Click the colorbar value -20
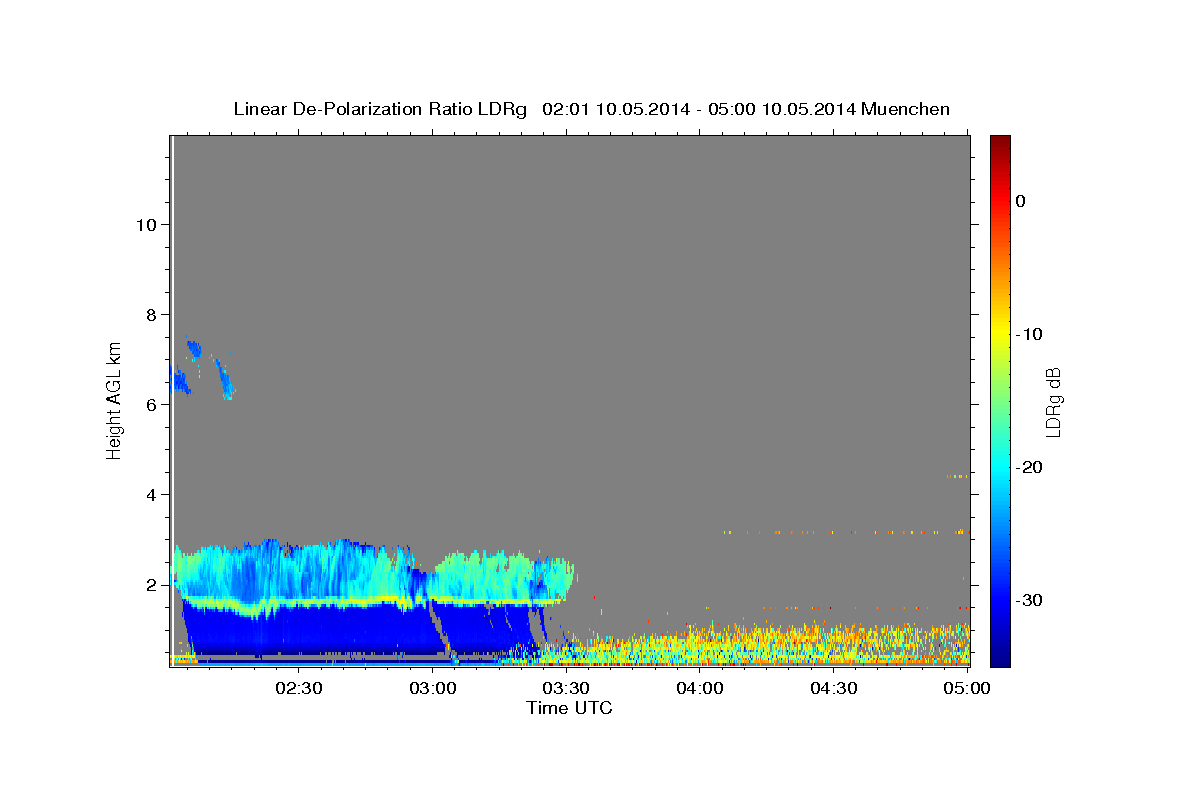The height and width of the screenshot is (800, 1200). pos(1030,467)
